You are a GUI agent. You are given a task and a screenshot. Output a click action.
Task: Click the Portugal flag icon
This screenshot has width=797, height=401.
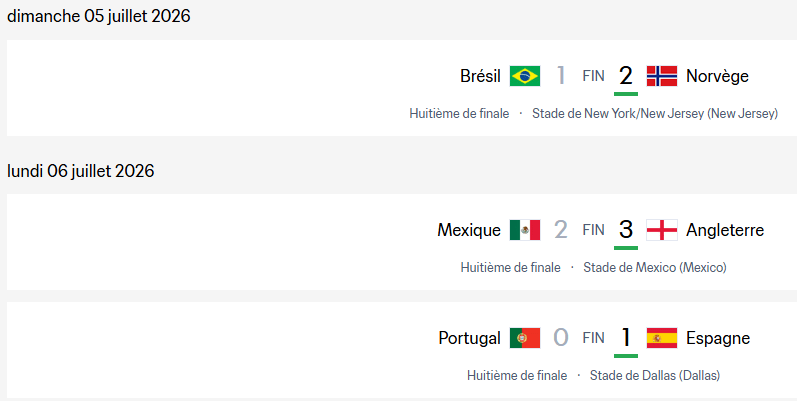pos(525,338)
